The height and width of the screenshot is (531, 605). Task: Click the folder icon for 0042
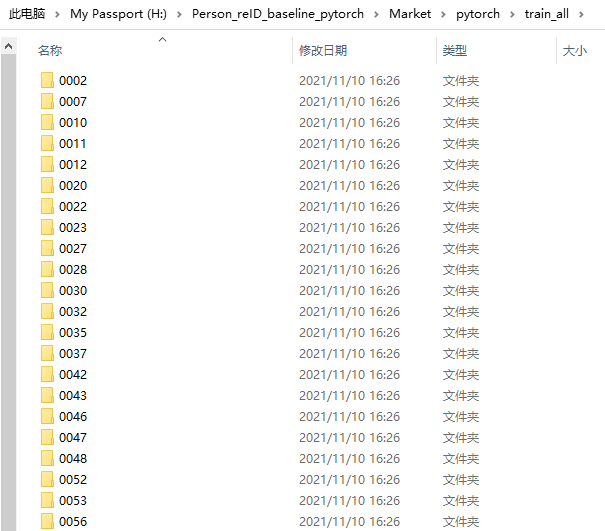(47, 374)
